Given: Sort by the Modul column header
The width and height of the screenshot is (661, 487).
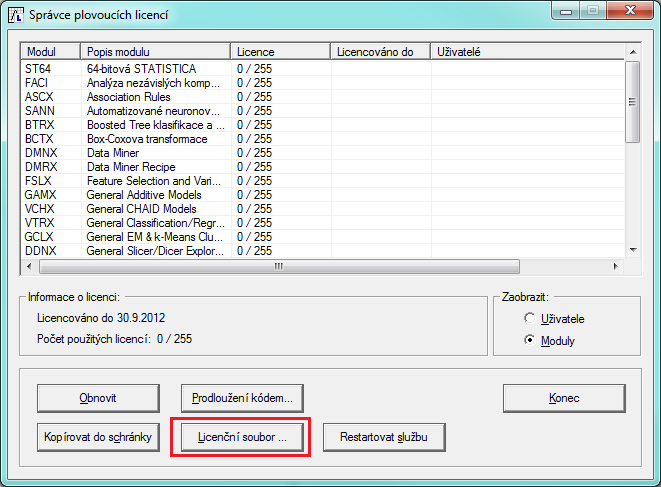Looking at the screenshot, I should [x=51, y=52].
